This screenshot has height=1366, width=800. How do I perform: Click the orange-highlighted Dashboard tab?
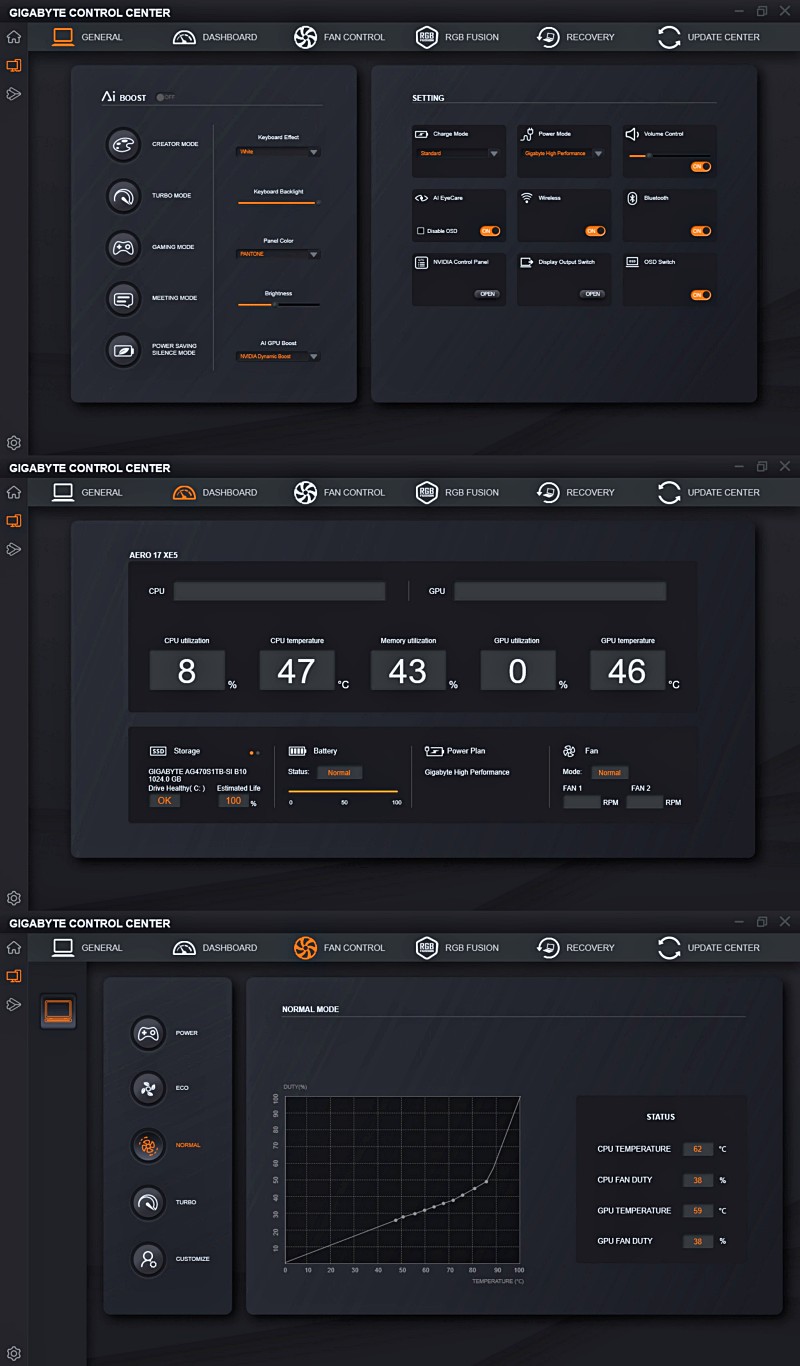pyautogui.click(x=215, y=492)
